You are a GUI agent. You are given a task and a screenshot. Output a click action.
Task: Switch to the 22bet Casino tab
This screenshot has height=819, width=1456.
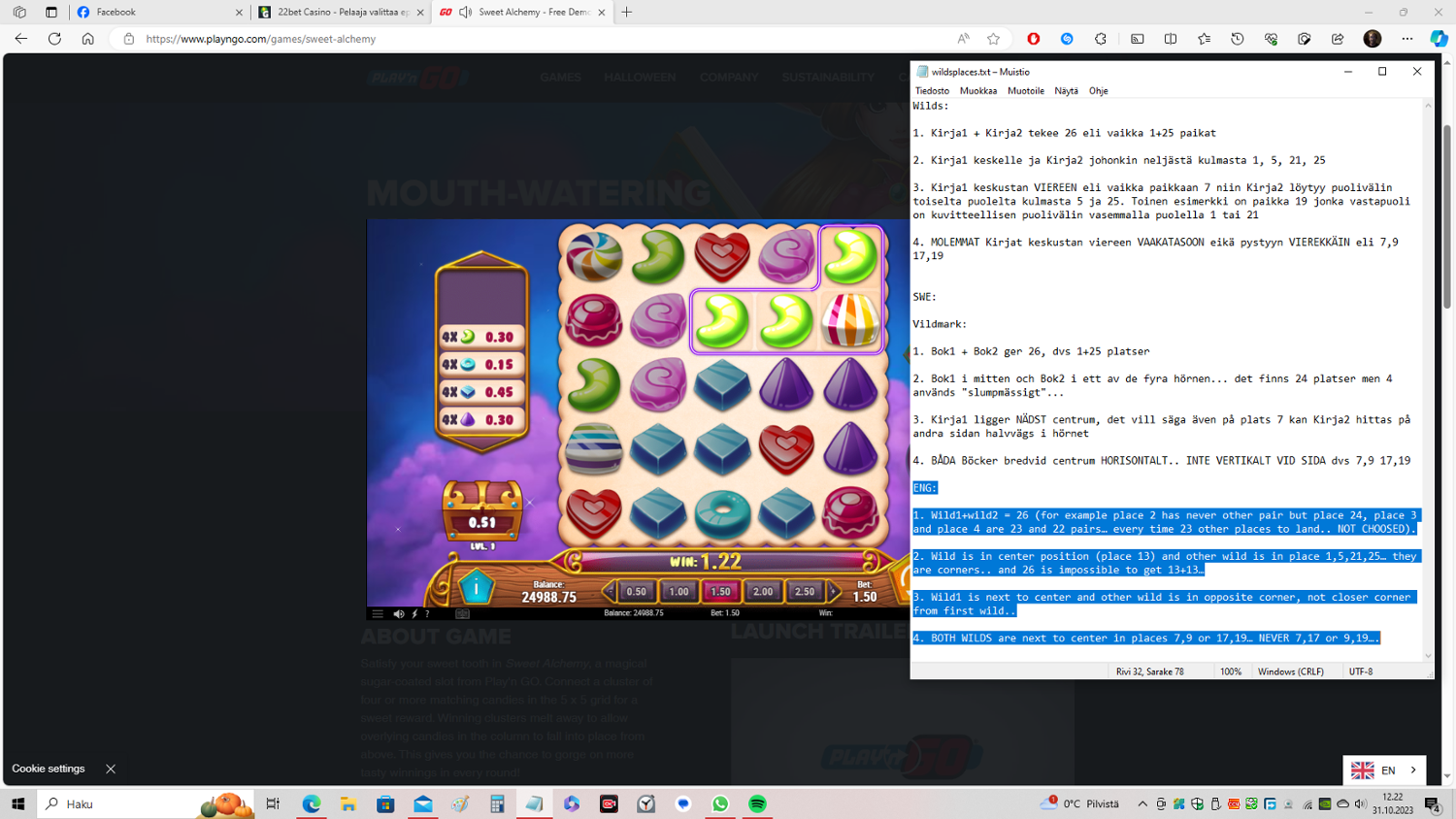click(342, 13)
